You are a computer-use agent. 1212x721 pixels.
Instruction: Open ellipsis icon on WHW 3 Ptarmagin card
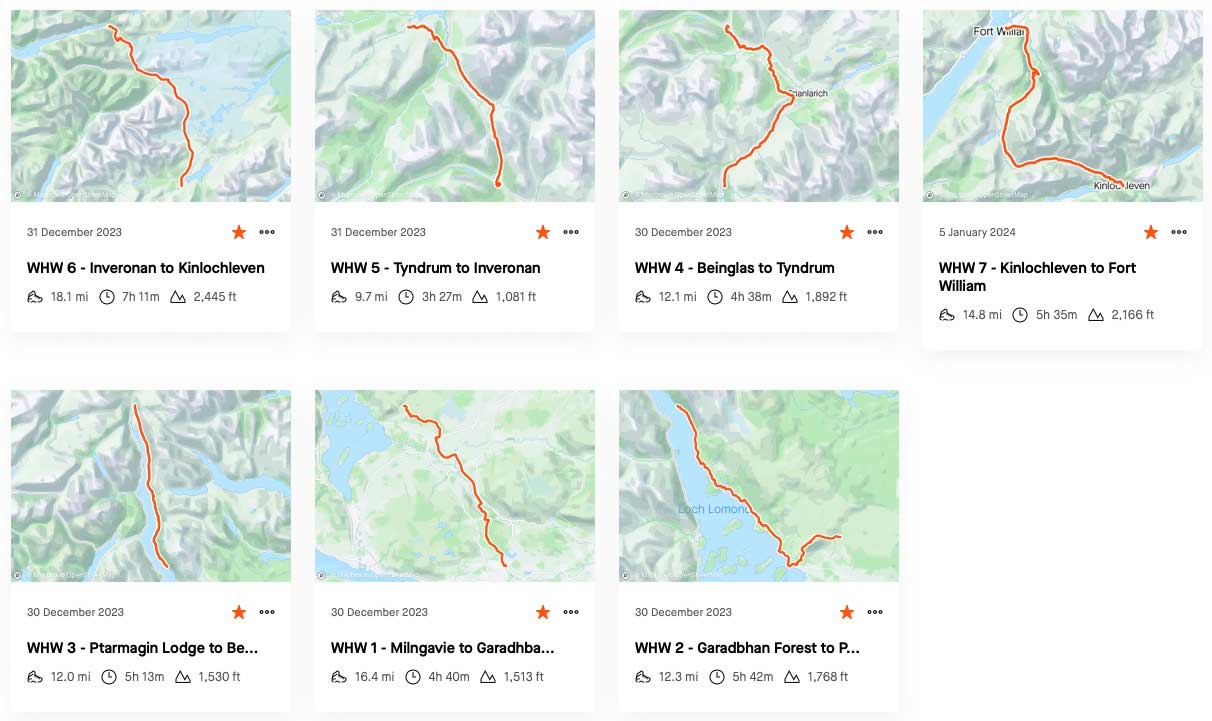267,612
